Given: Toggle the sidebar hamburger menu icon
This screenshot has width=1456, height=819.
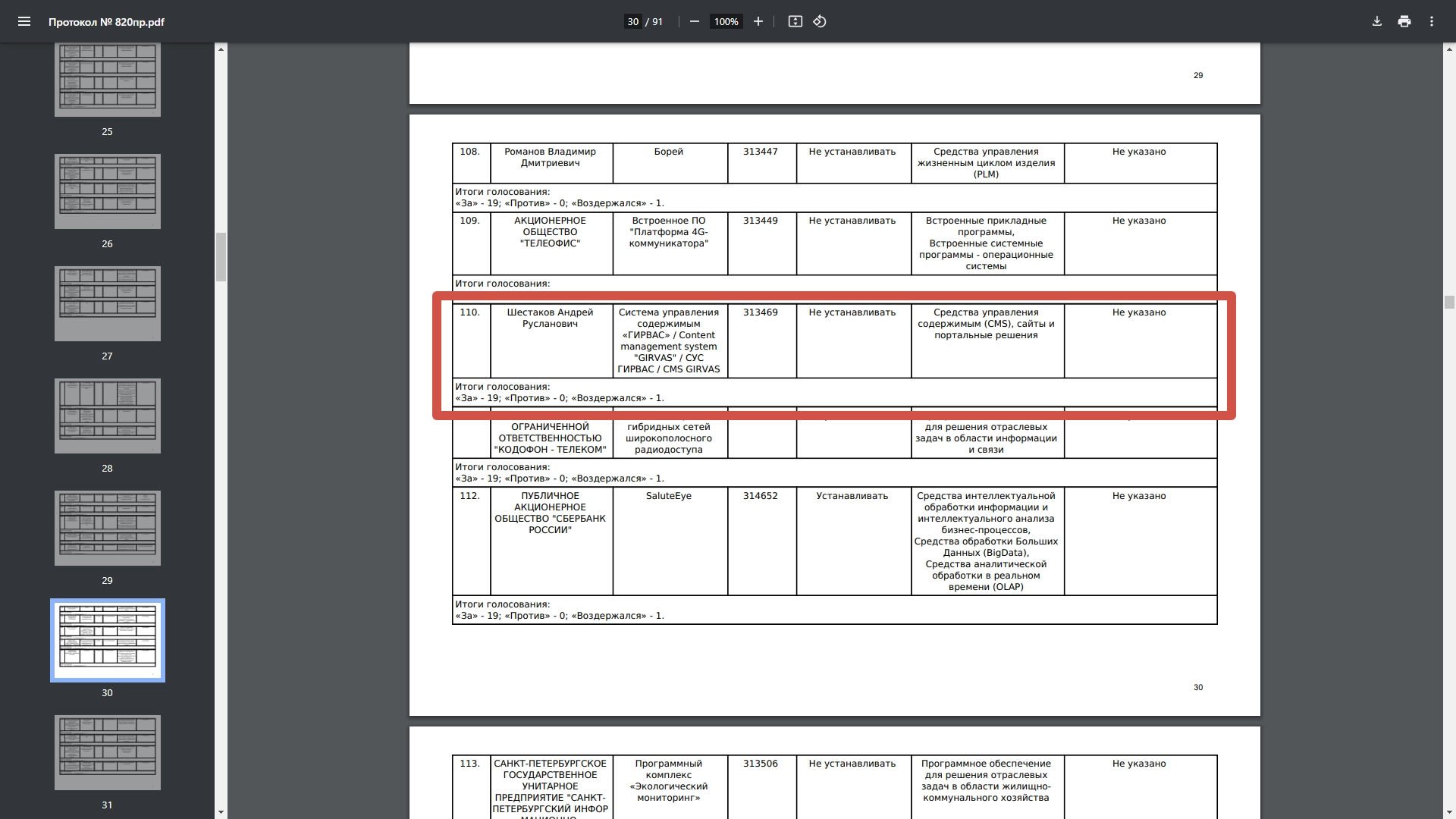Looking at the screenshot, I should pyautogui.click(x=24, y=21).
